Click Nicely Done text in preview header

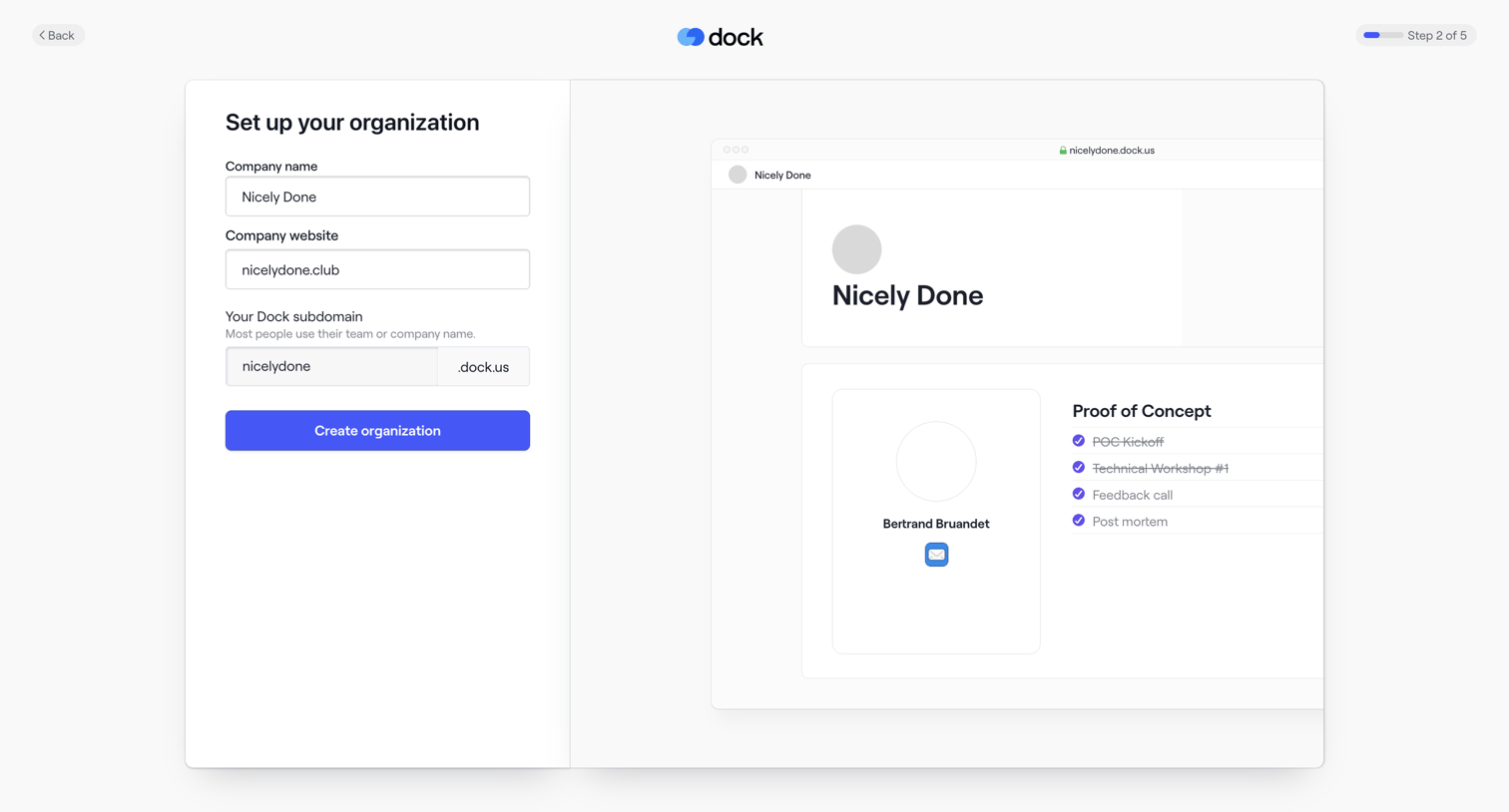click(782, 175)
